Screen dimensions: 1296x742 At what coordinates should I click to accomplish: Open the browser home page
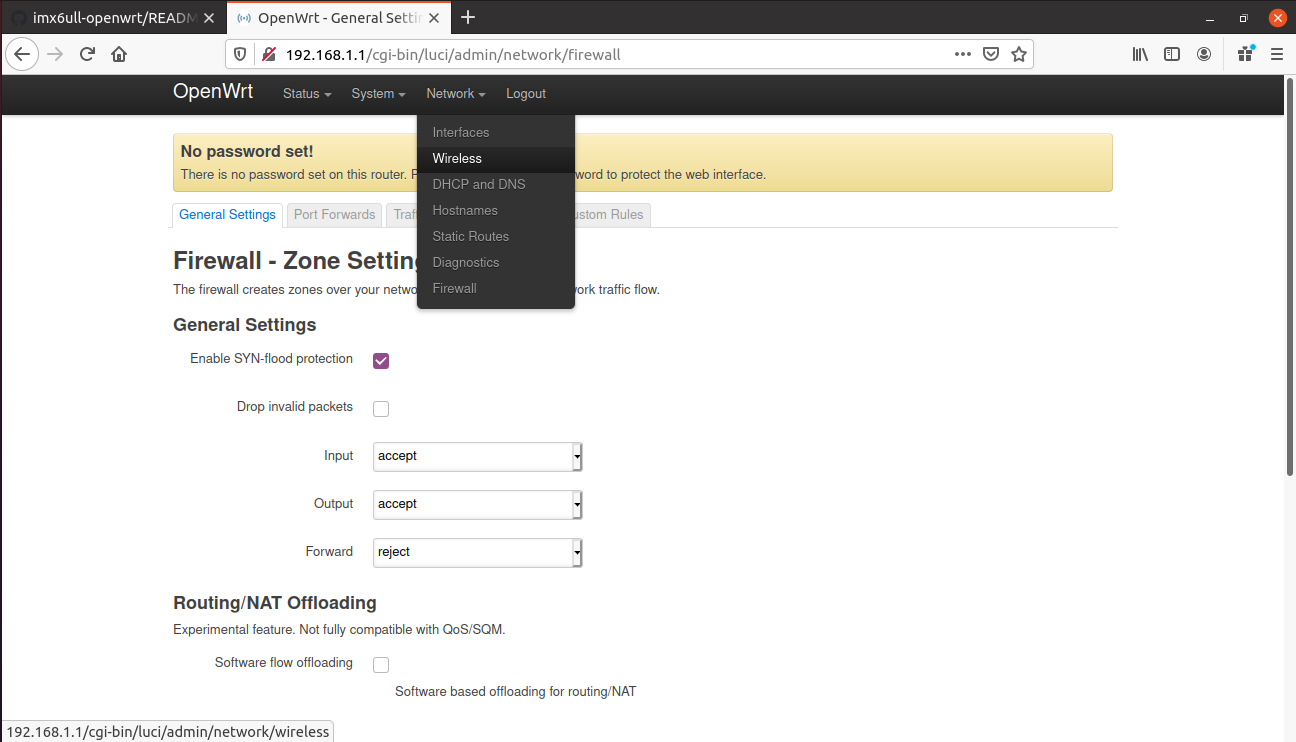[x=119, y=54]
